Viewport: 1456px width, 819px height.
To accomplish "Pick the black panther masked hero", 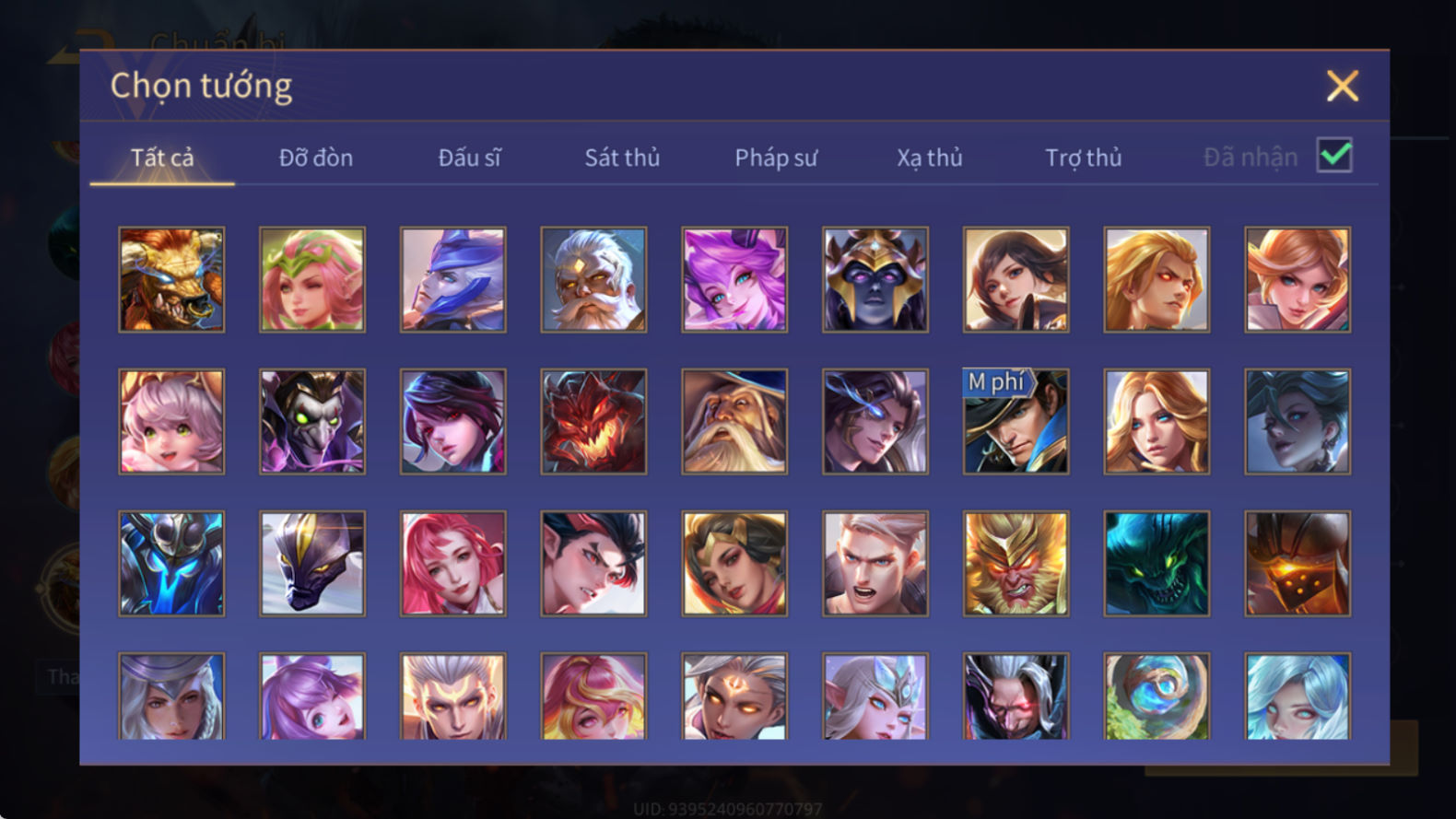I will tap(312, 564).
